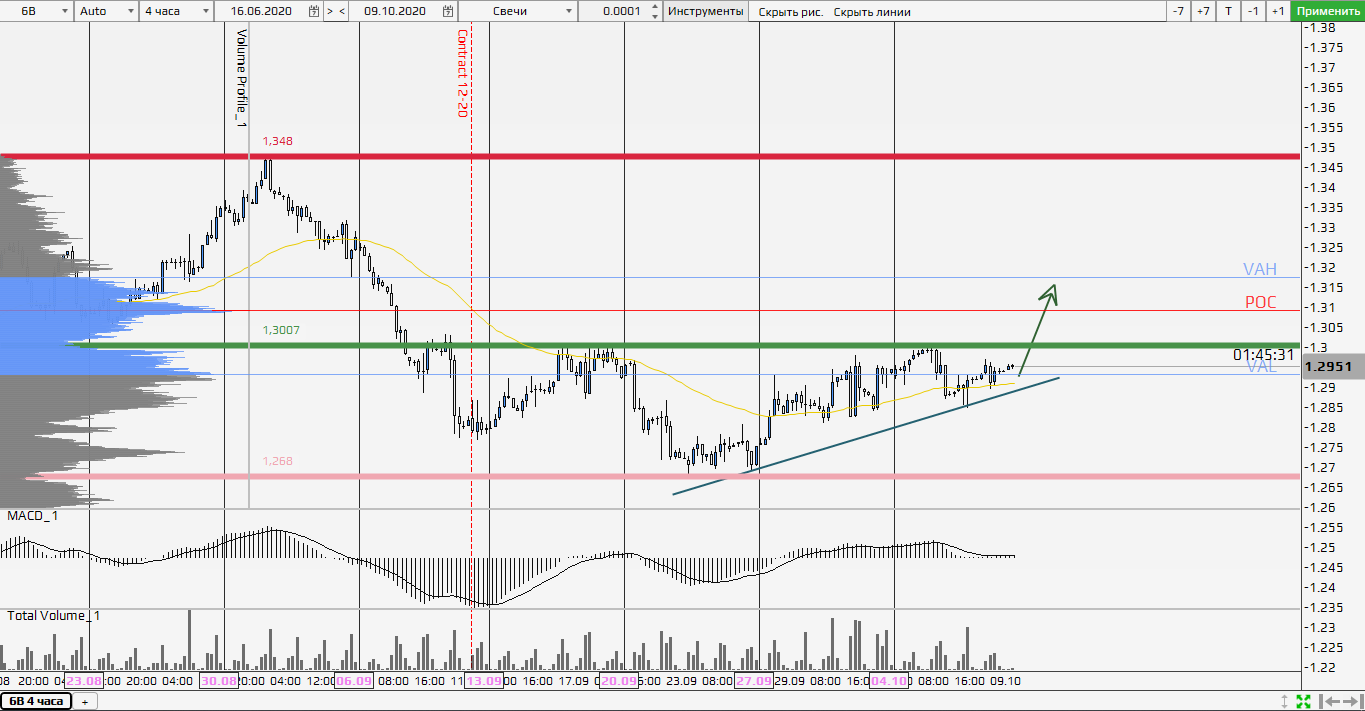Open the 'Инструменты' menu

[705, 11]
